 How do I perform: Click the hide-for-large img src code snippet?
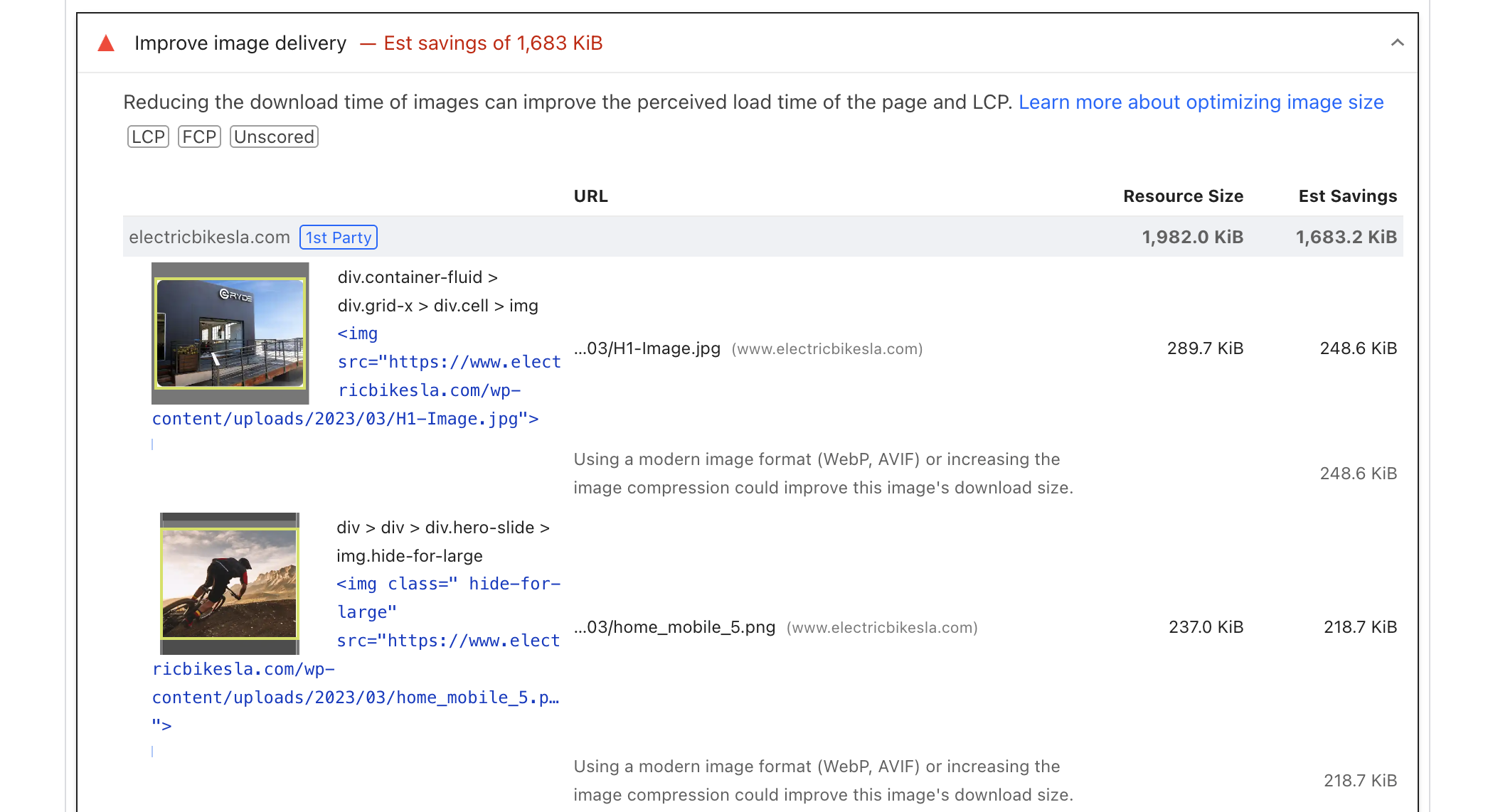(447, 611)
